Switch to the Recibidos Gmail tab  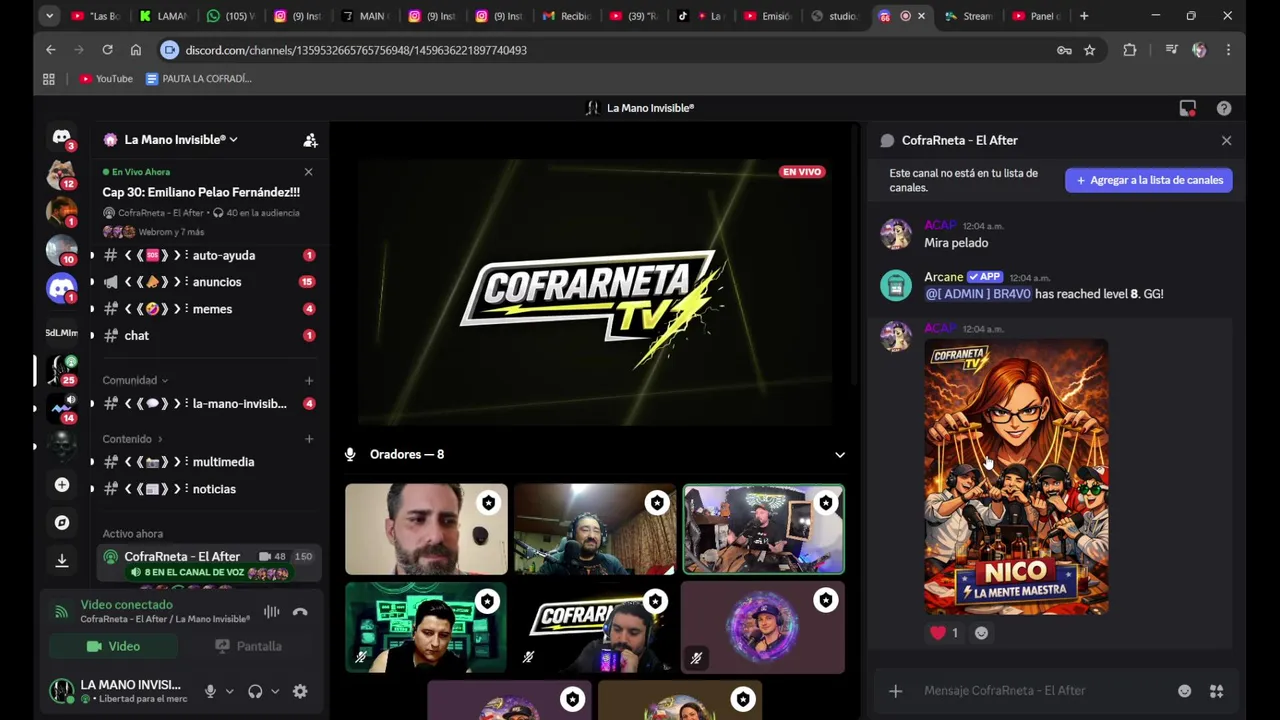pyautogui.click(x=567, y=16)
